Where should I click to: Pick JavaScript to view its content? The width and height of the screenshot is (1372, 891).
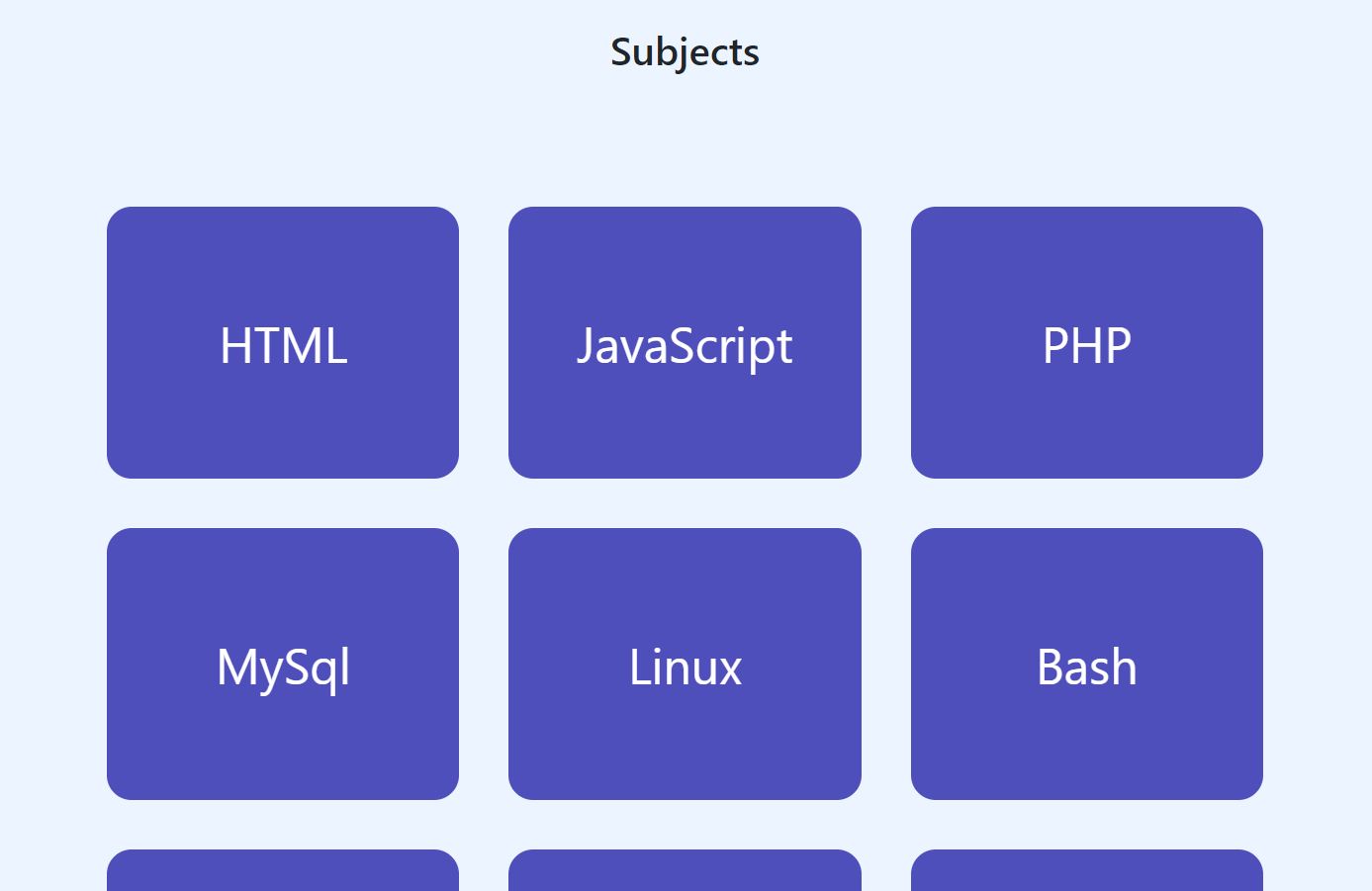685,342
